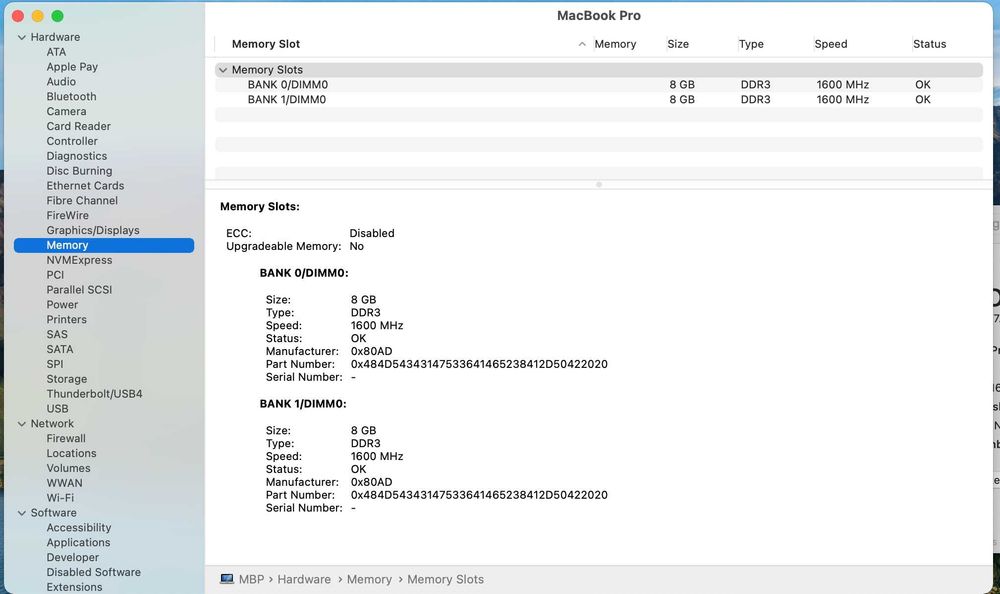The height and width of the screenshot is (594, 1000).
Task: Collapse the Hardware section in sidebar
Action: tap(22, 38)
